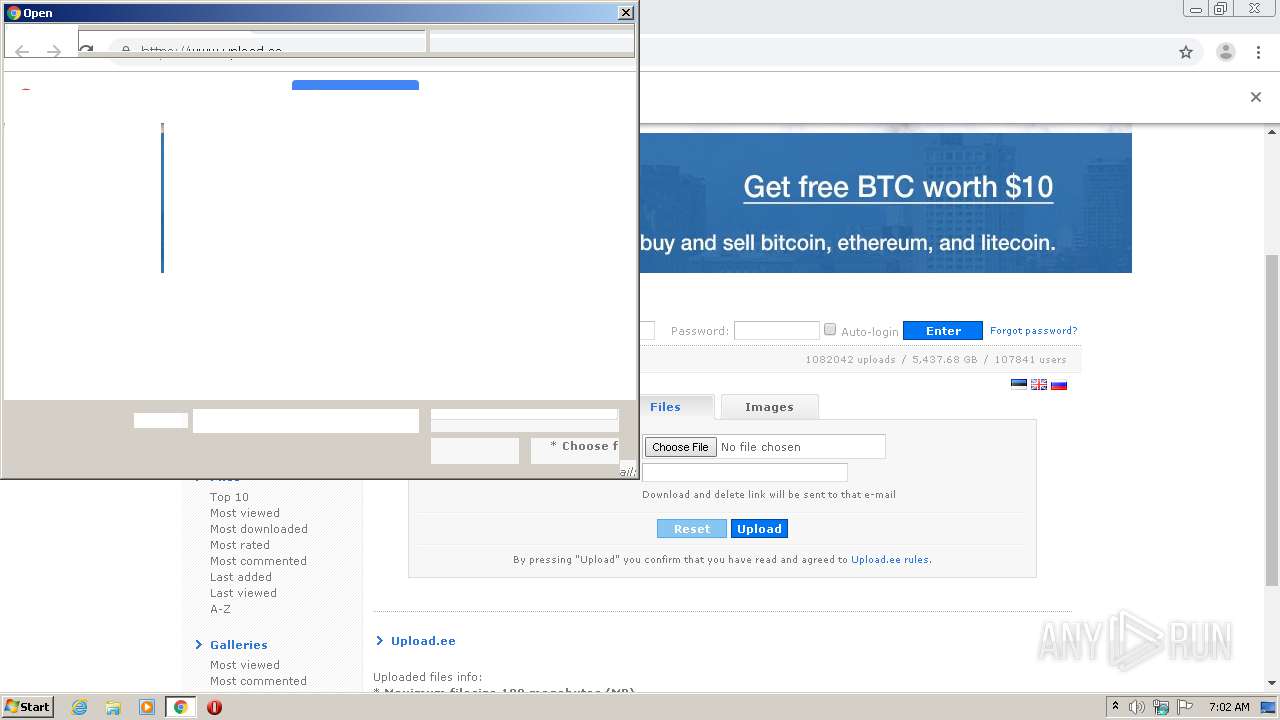Click the 7:02 AM taskbar clock

coord(1229,707)
